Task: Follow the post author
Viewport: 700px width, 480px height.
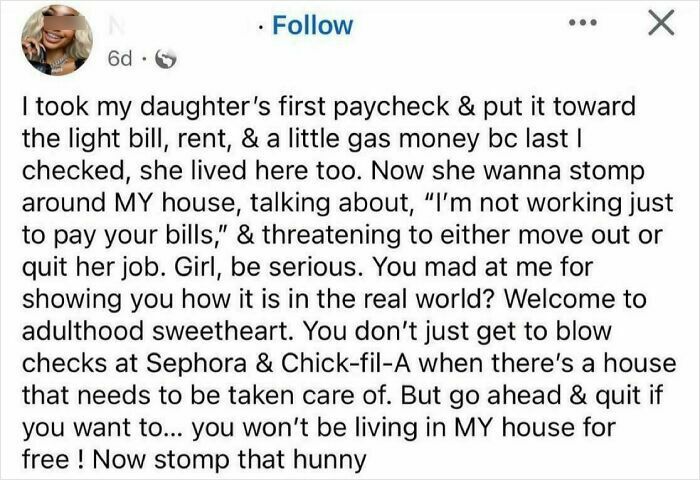Action: (313, 25)
